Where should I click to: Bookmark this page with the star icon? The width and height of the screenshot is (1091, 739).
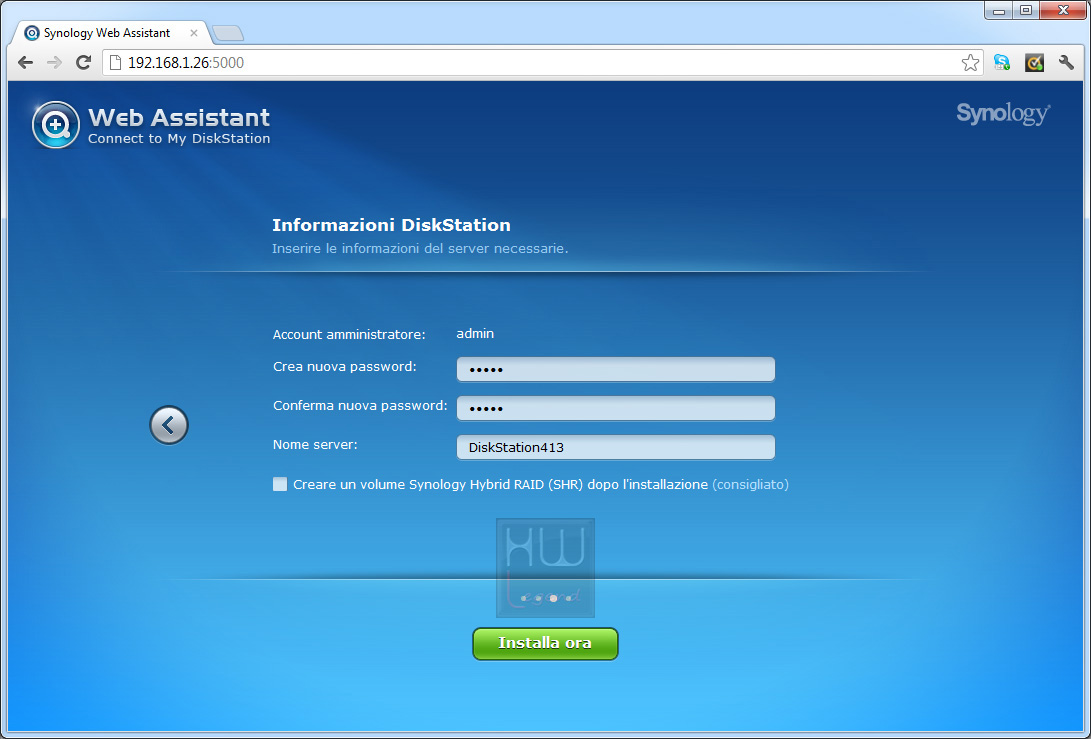[970, 63]
